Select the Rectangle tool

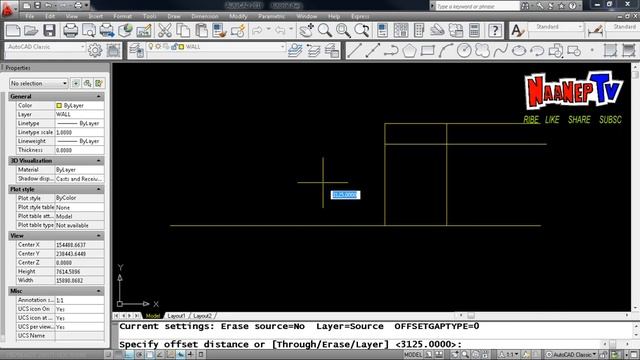(427, 51)
